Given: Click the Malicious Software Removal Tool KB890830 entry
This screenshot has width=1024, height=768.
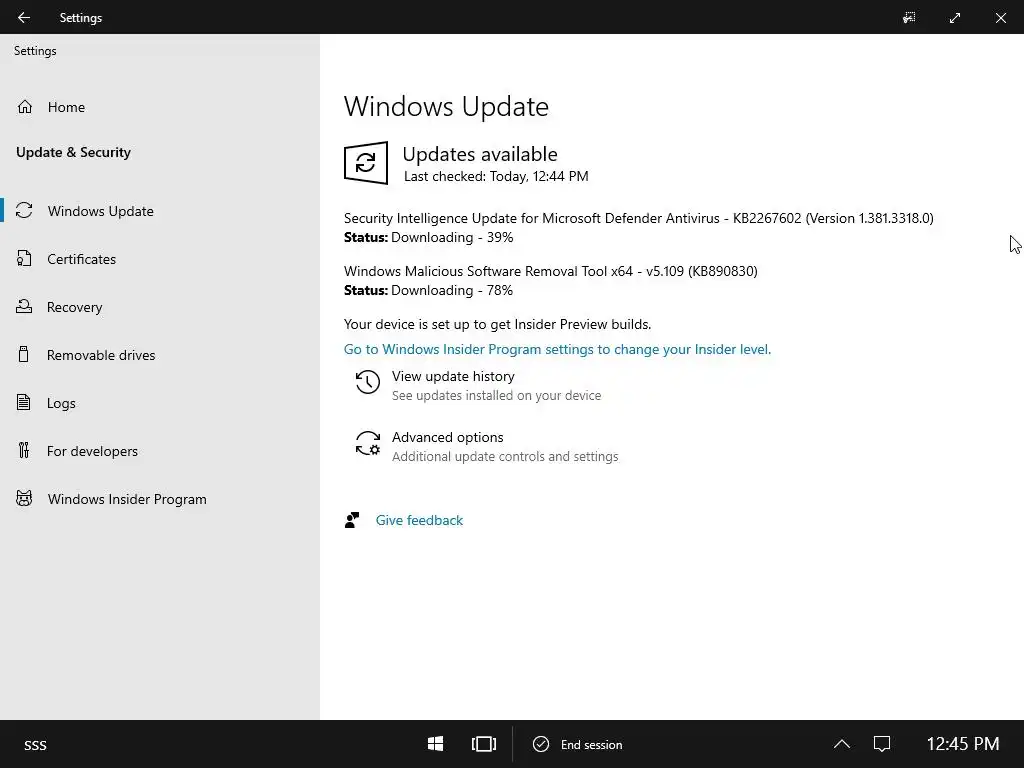Looking at the screenshot, I should click(551, 271).
